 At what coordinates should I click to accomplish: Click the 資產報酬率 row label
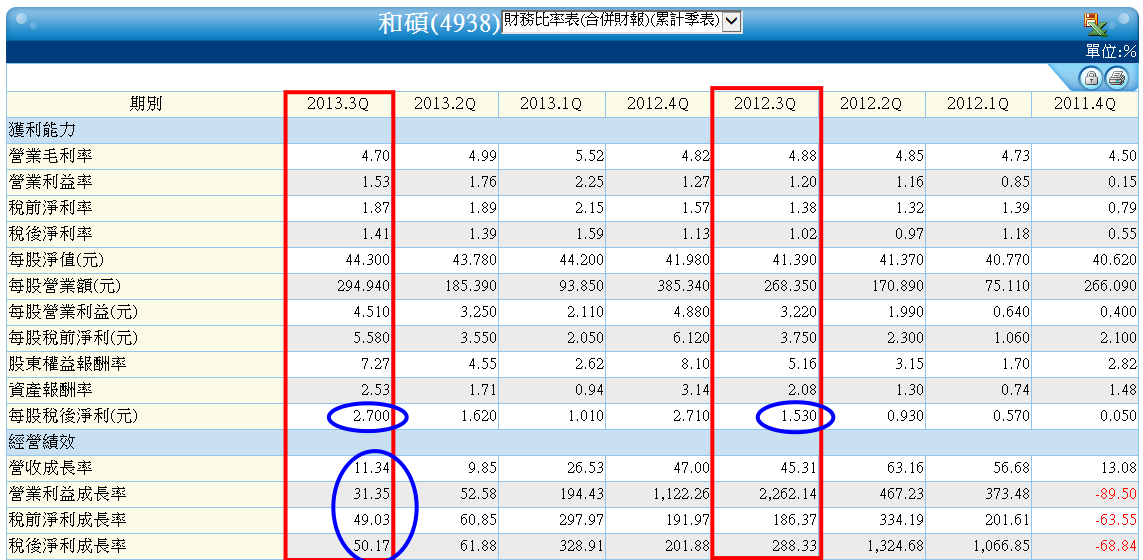[x=50, y=391]
